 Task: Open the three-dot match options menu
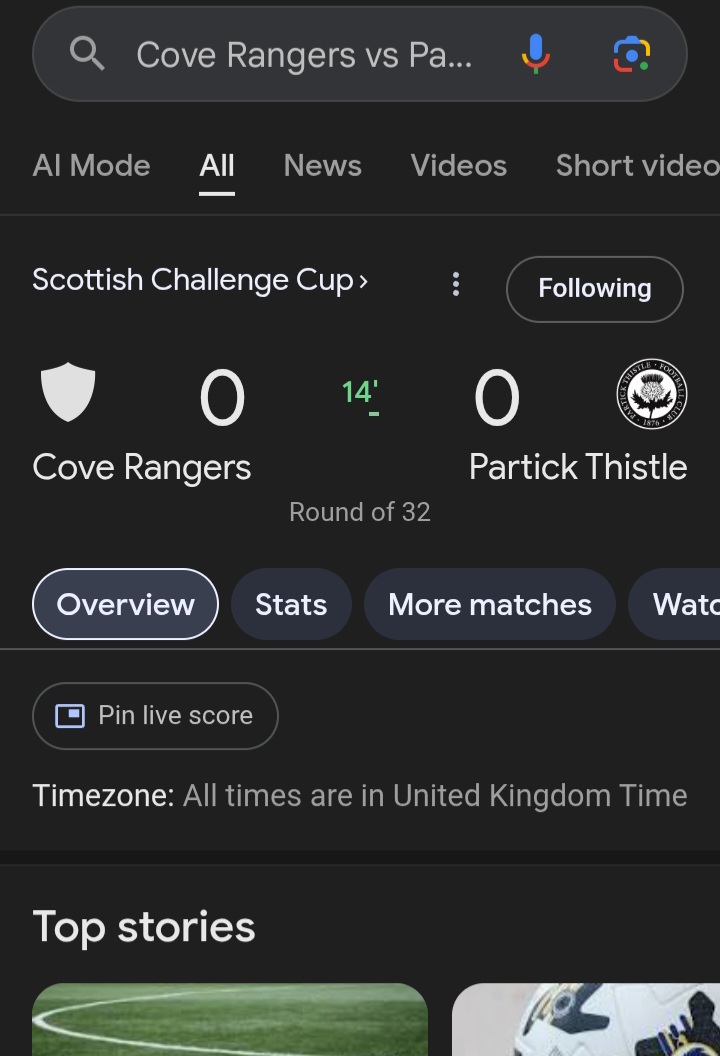pos(456,284)
